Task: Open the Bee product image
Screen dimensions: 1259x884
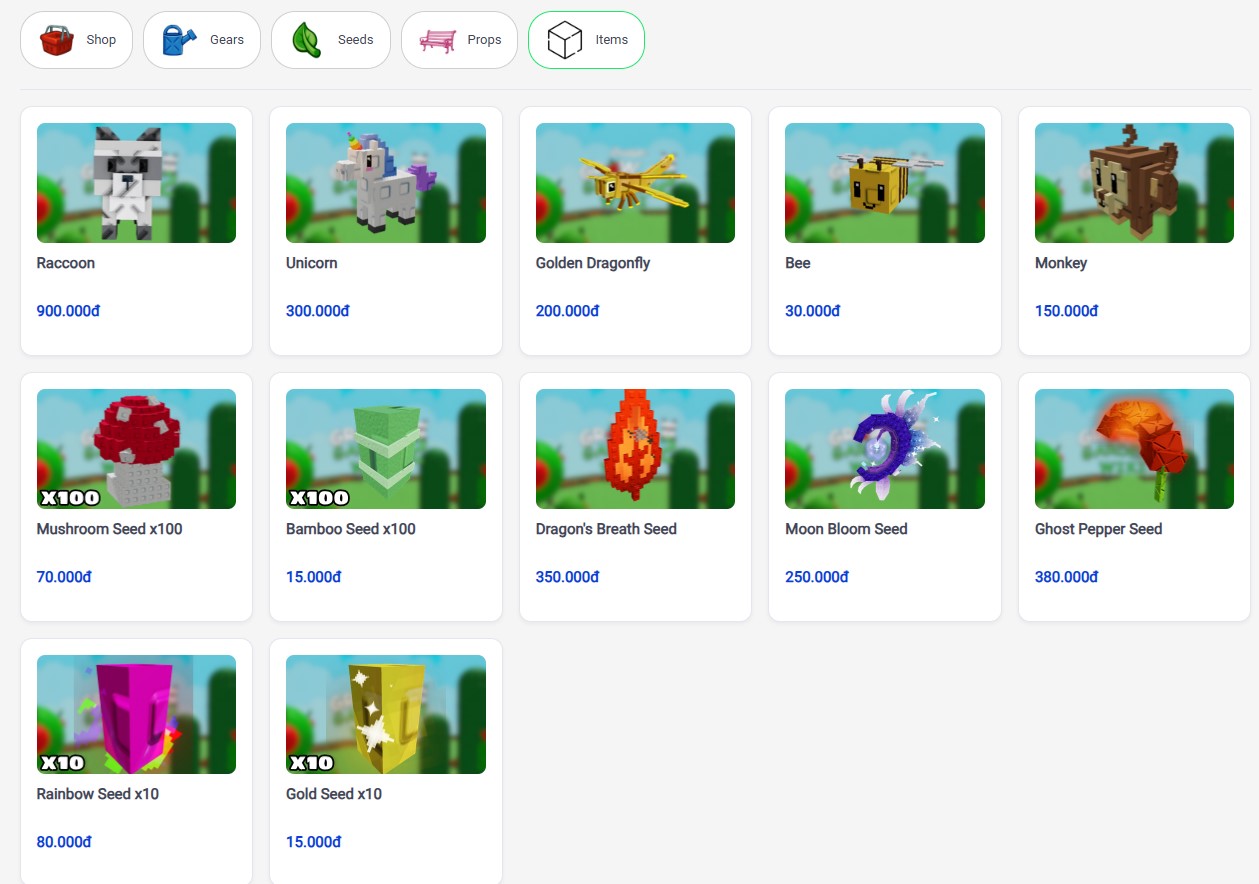Action: [885, 183]
